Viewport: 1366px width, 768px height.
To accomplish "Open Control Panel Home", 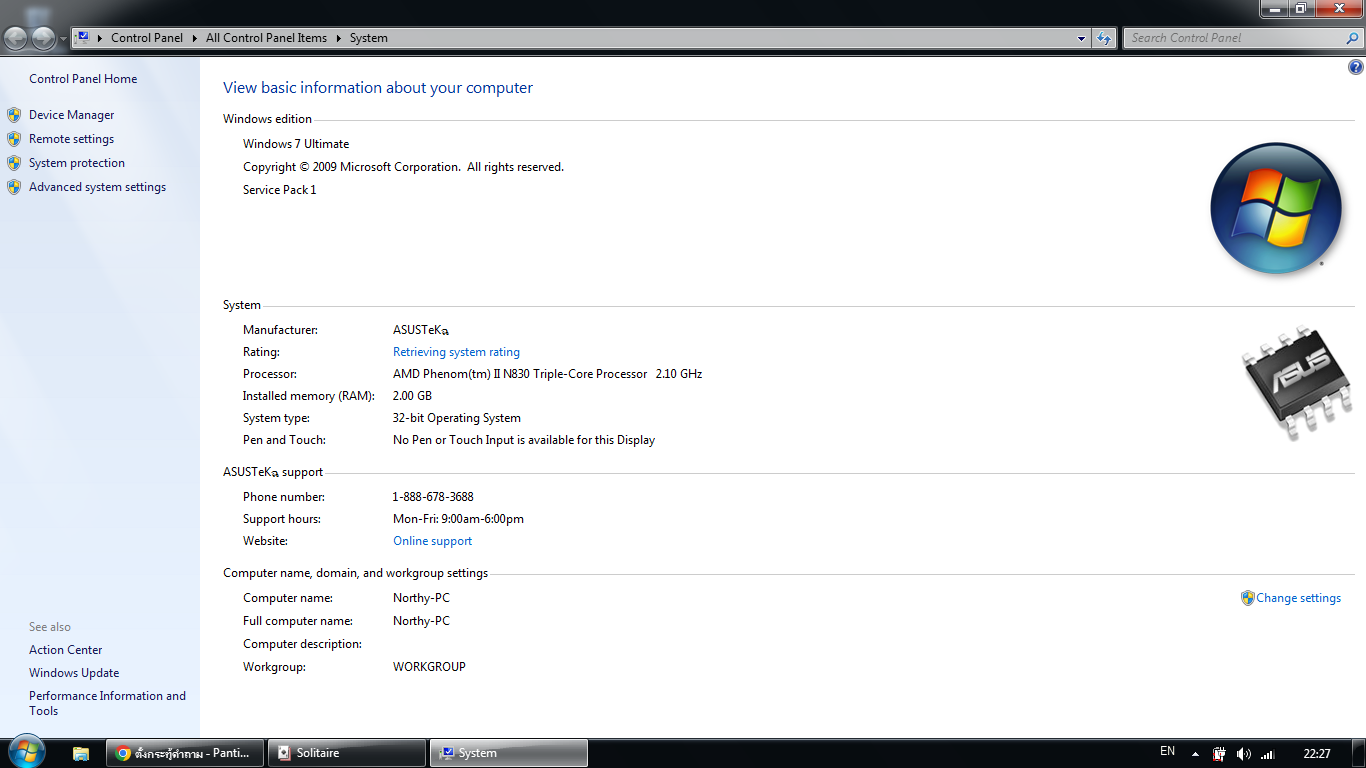I will coord(83,79).
